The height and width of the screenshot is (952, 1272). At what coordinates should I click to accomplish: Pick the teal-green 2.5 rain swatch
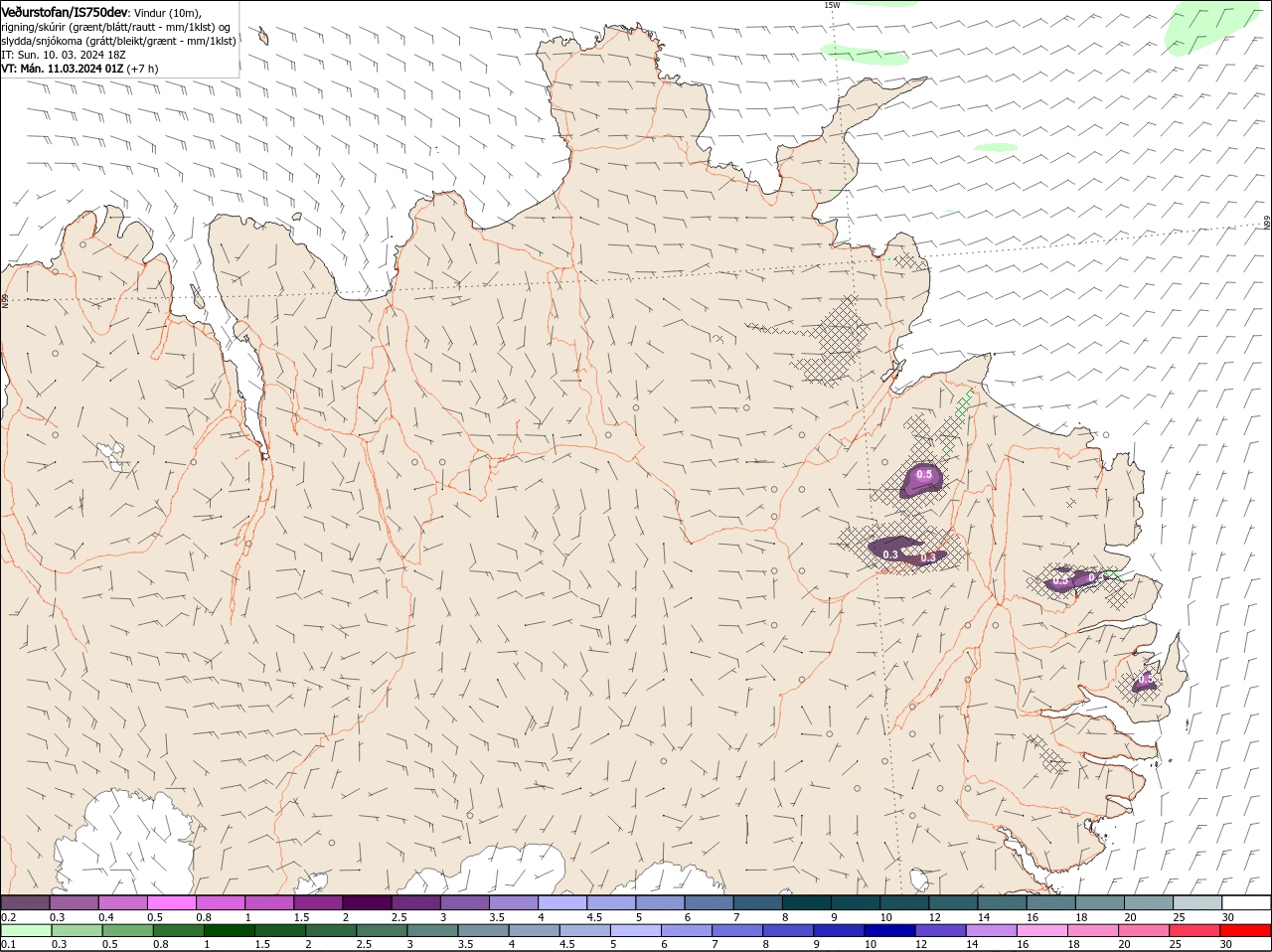pos(382,931)
